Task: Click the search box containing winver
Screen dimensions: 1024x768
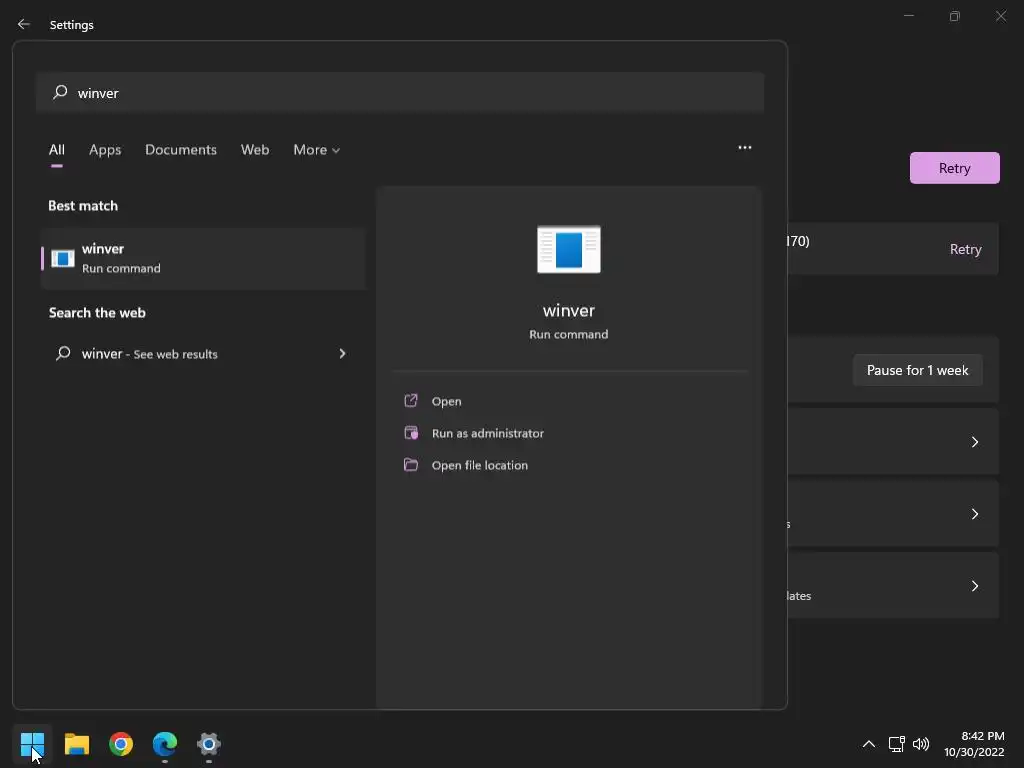Action: [x=400, y=93]
